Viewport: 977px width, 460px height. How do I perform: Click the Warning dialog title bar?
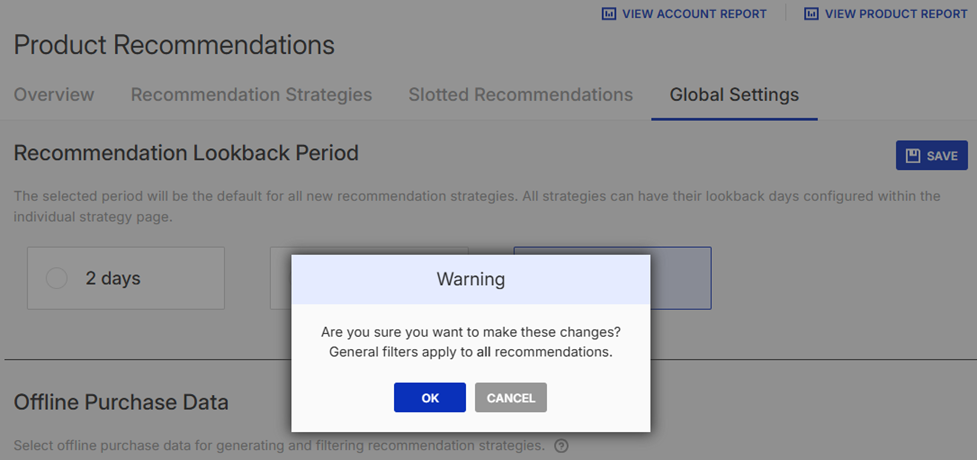[470, 279]
